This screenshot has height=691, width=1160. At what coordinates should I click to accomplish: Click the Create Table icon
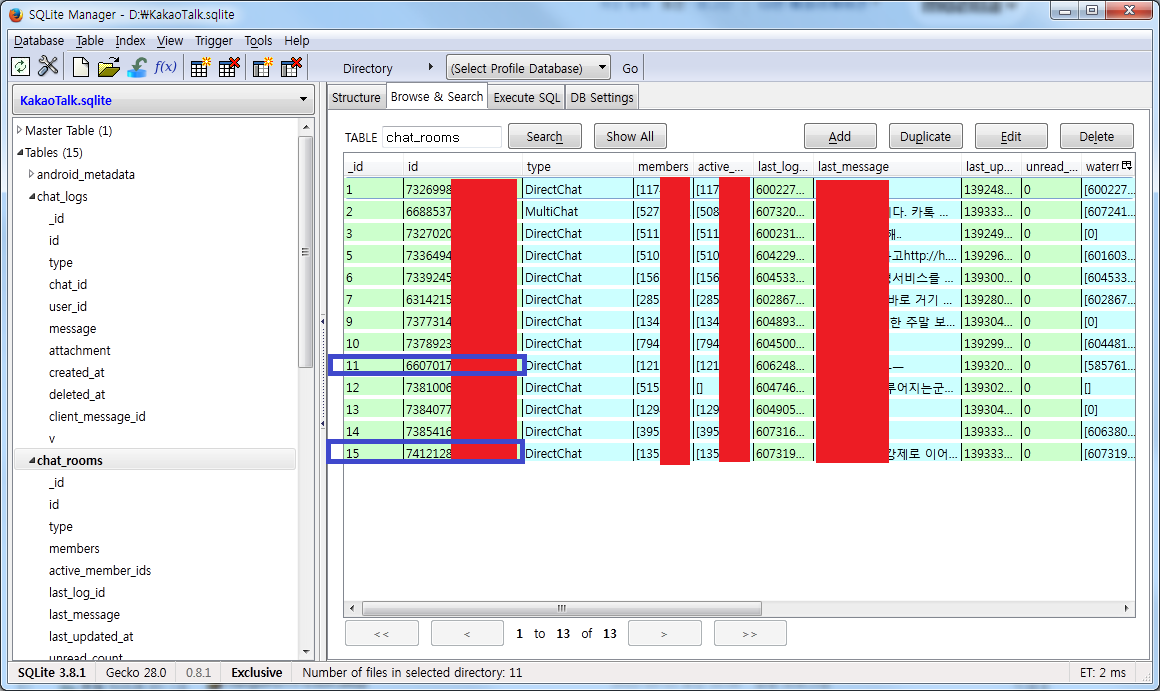click(x=201, y=67)
